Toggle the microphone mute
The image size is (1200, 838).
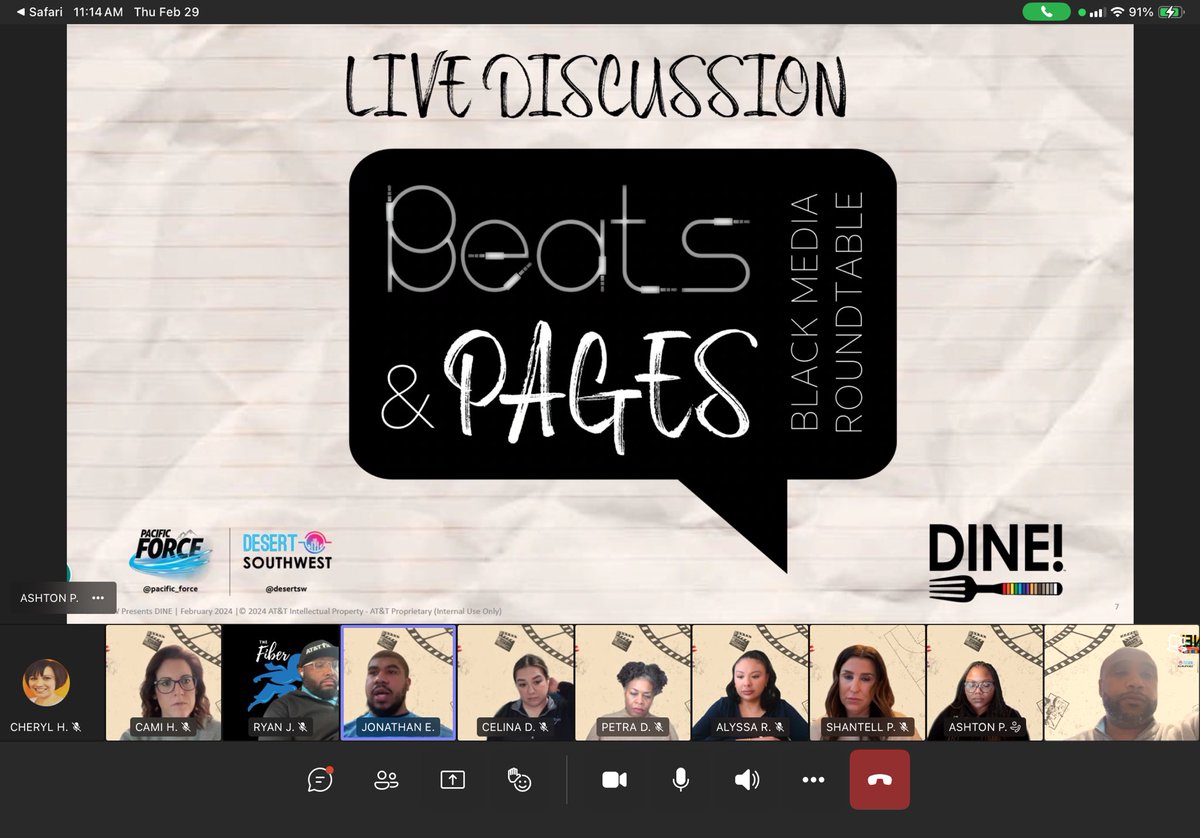click(x=680, y=780)
